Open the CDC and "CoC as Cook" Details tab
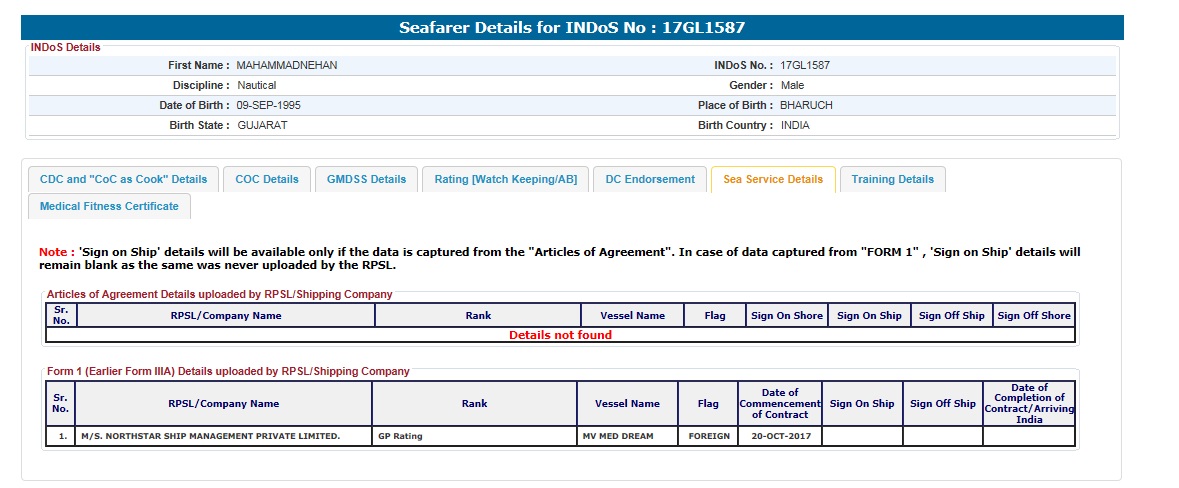The height and width of the screenshot is (488, 1179). (123, 180)
